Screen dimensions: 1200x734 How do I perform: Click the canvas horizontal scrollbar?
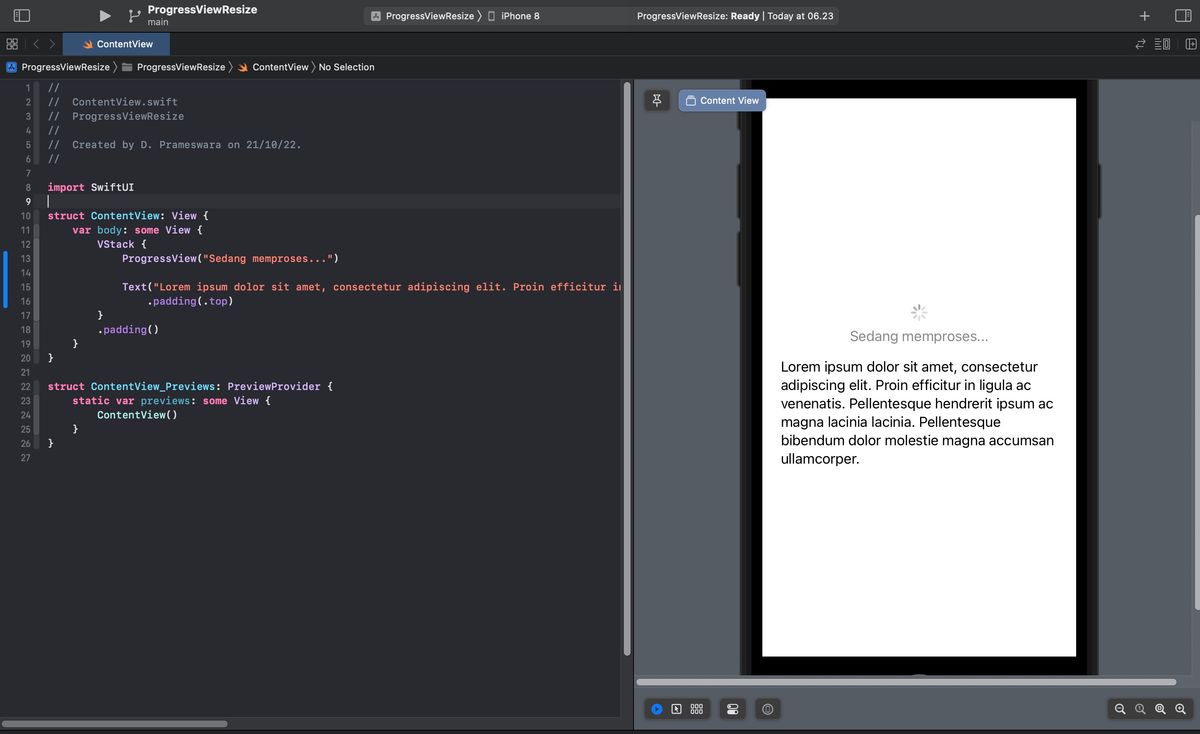[907, 682]
